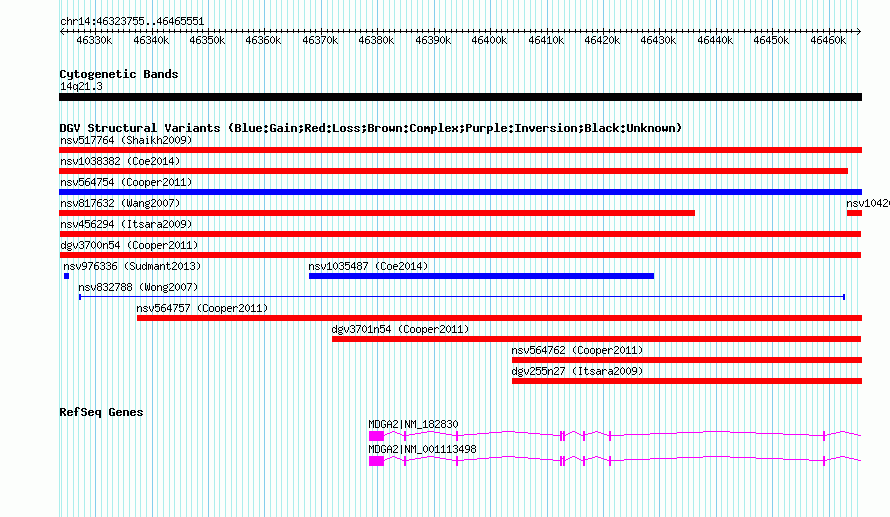Click the 46390k scale tick label
Screen dimensions: 890x517
(x=433, y=40)
